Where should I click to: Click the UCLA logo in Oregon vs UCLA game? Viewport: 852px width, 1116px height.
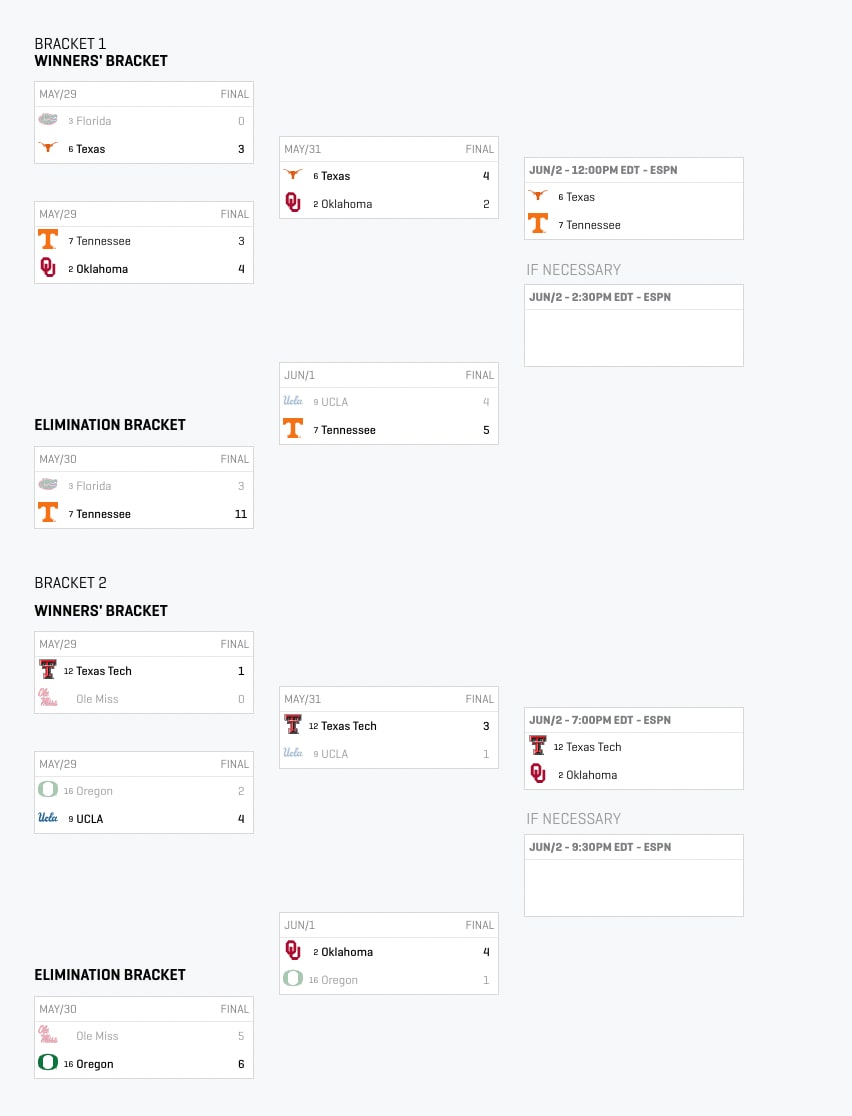click(x=48, y=818)
